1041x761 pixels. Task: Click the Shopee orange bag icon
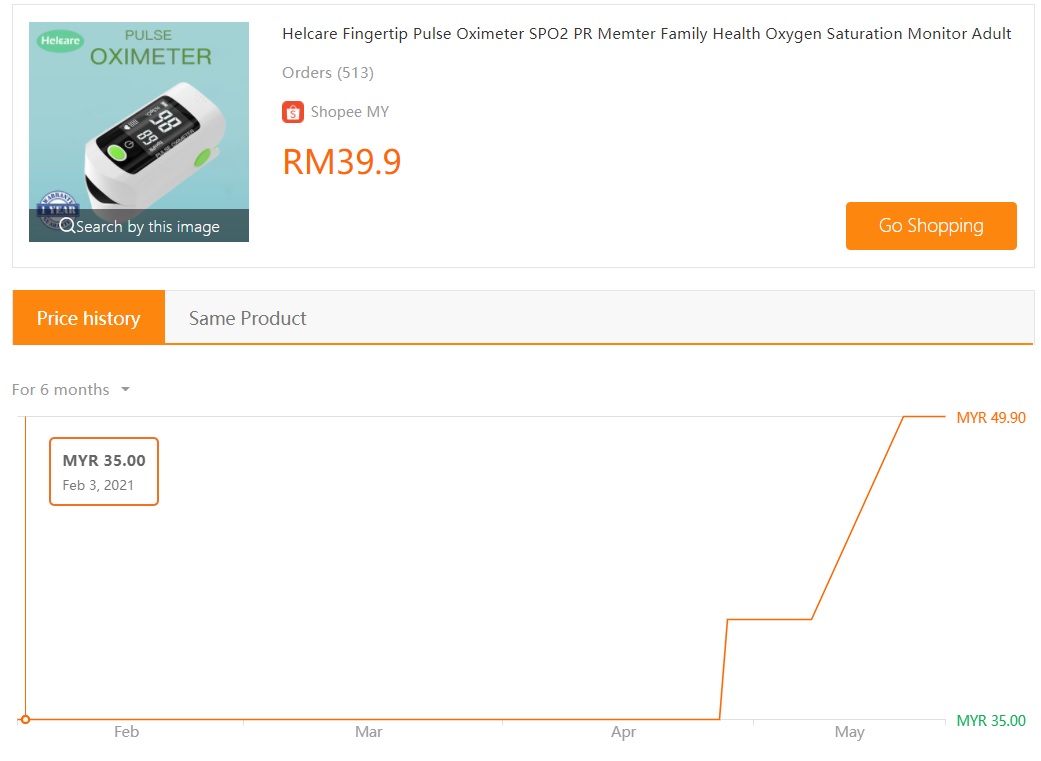tap(293, 112)
